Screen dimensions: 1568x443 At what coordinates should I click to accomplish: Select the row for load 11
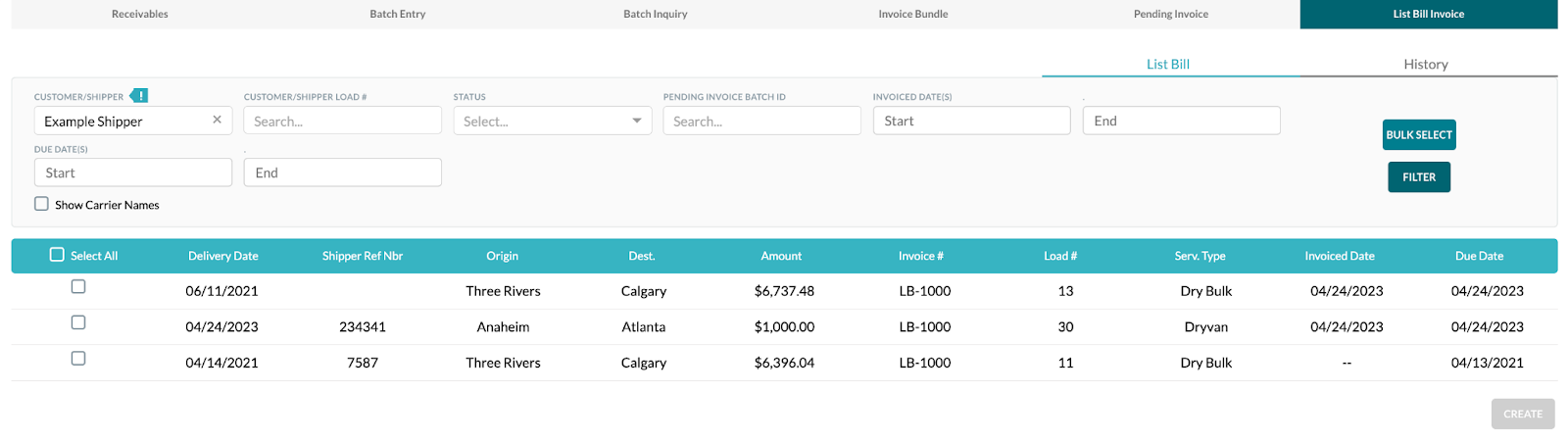coord(78,359)
